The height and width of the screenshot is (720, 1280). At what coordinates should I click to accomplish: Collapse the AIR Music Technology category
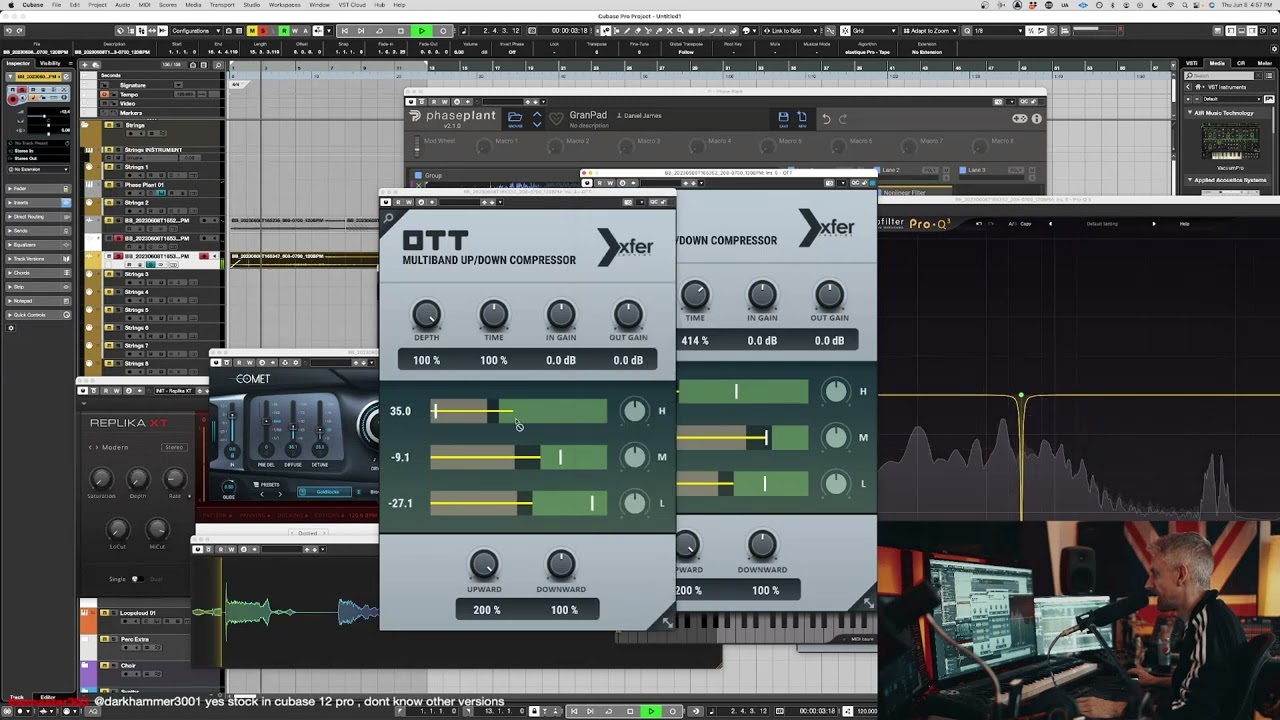(x=1189, y=113)
